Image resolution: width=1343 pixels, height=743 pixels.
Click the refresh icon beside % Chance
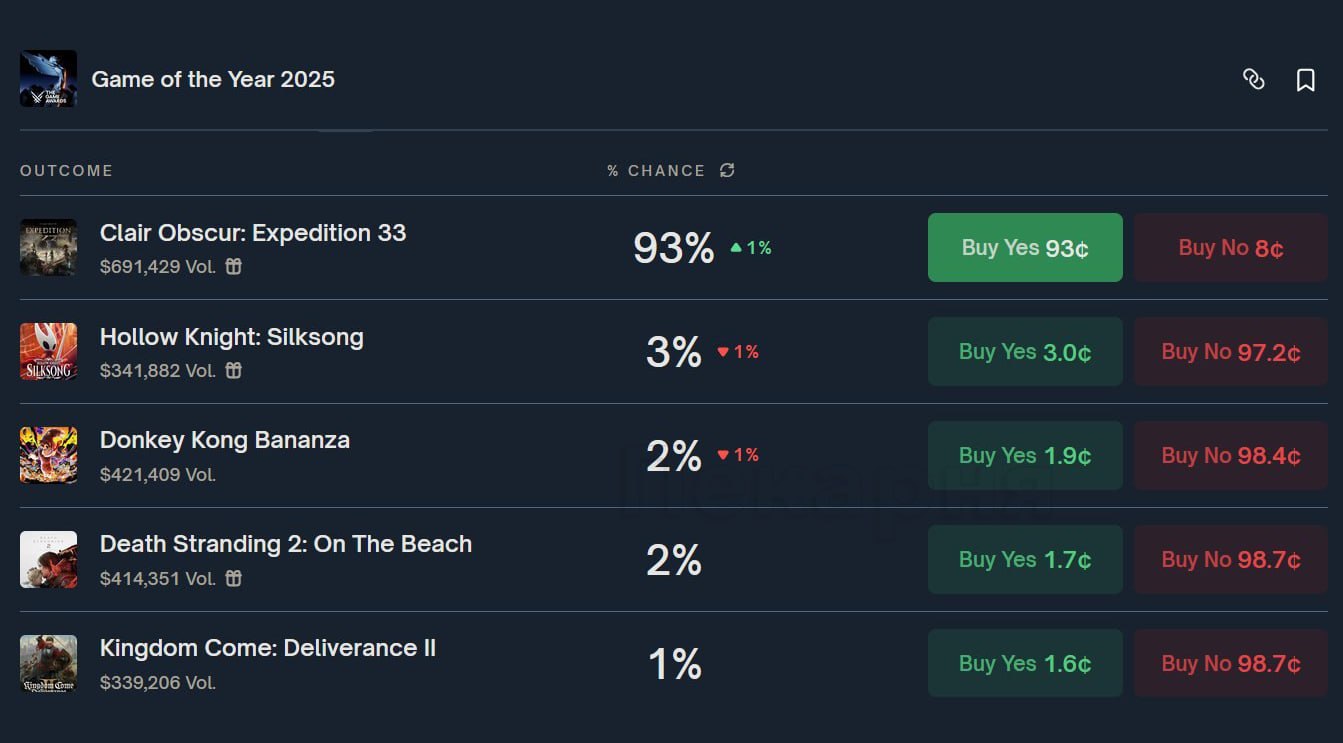(x=727, y=170)
